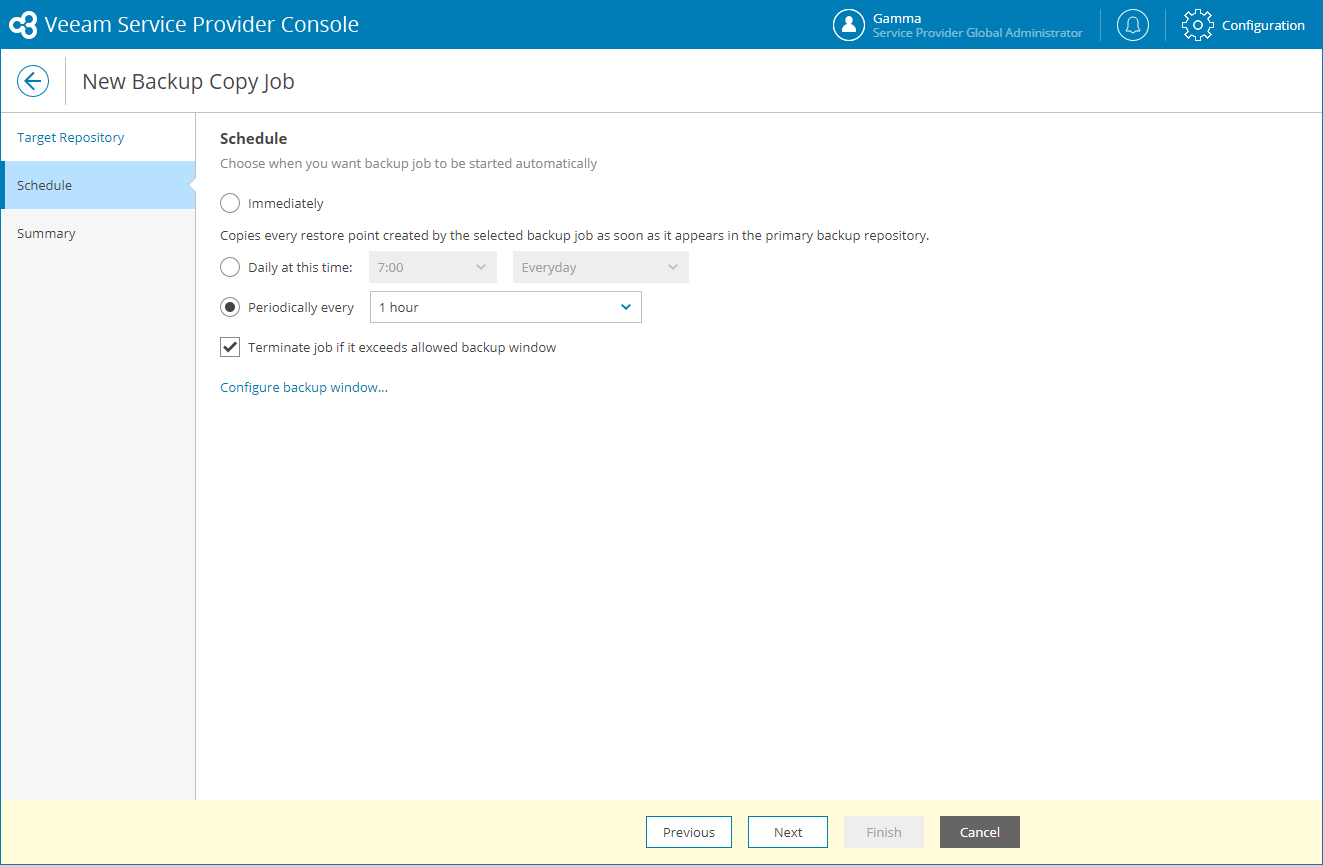
Task: Cancel the new backup copy job
Action: (980, 832)
